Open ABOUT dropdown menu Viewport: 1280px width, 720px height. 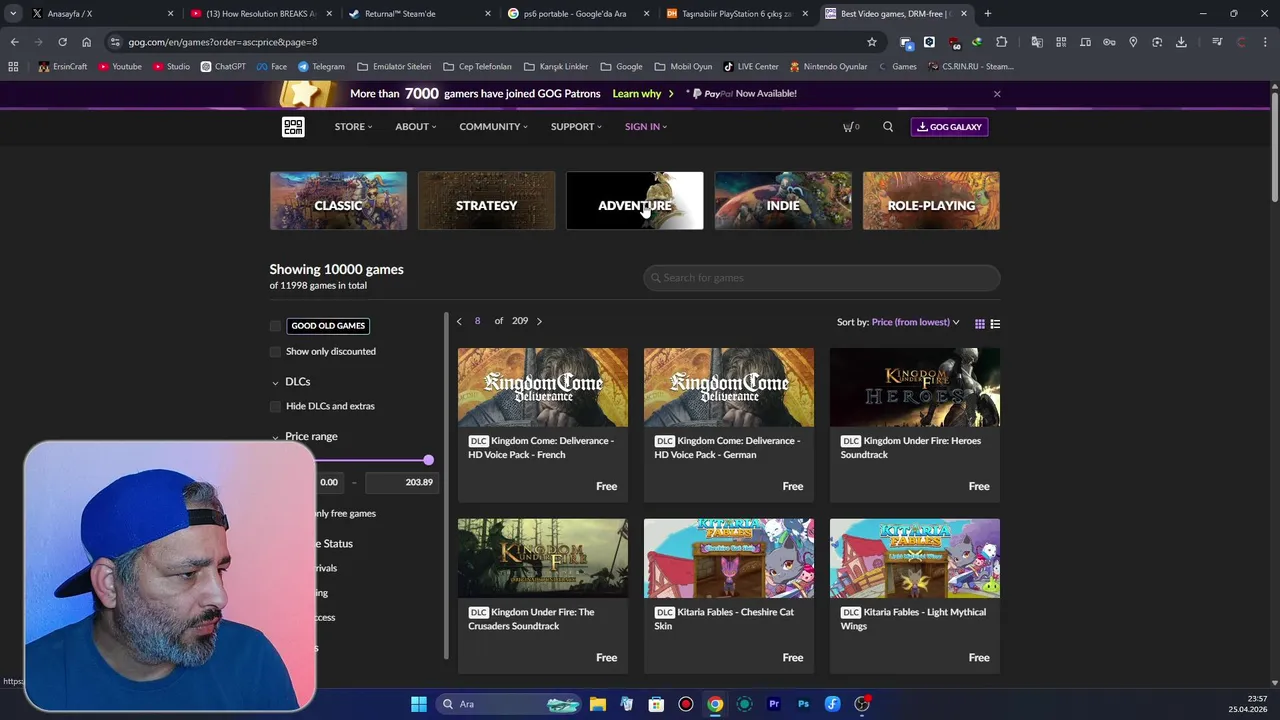tap(415, 127)
